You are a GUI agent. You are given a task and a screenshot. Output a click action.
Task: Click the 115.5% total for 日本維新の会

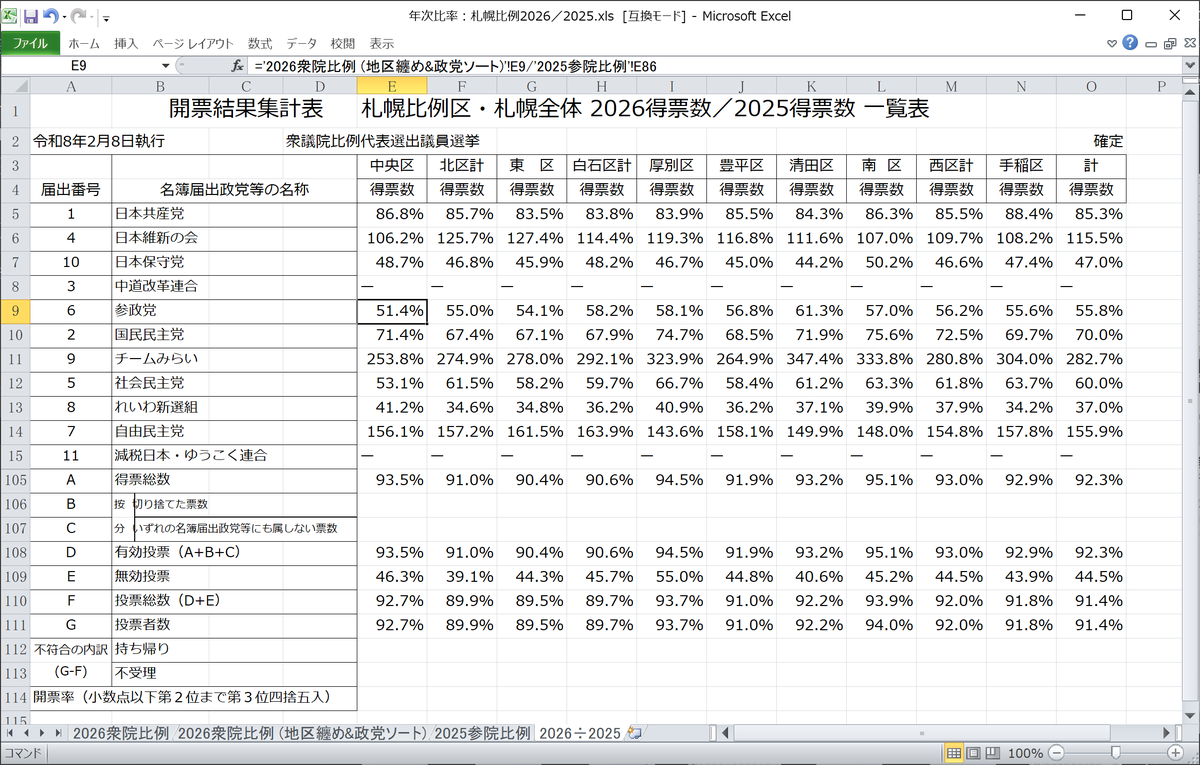click(x=1091, y=239)
